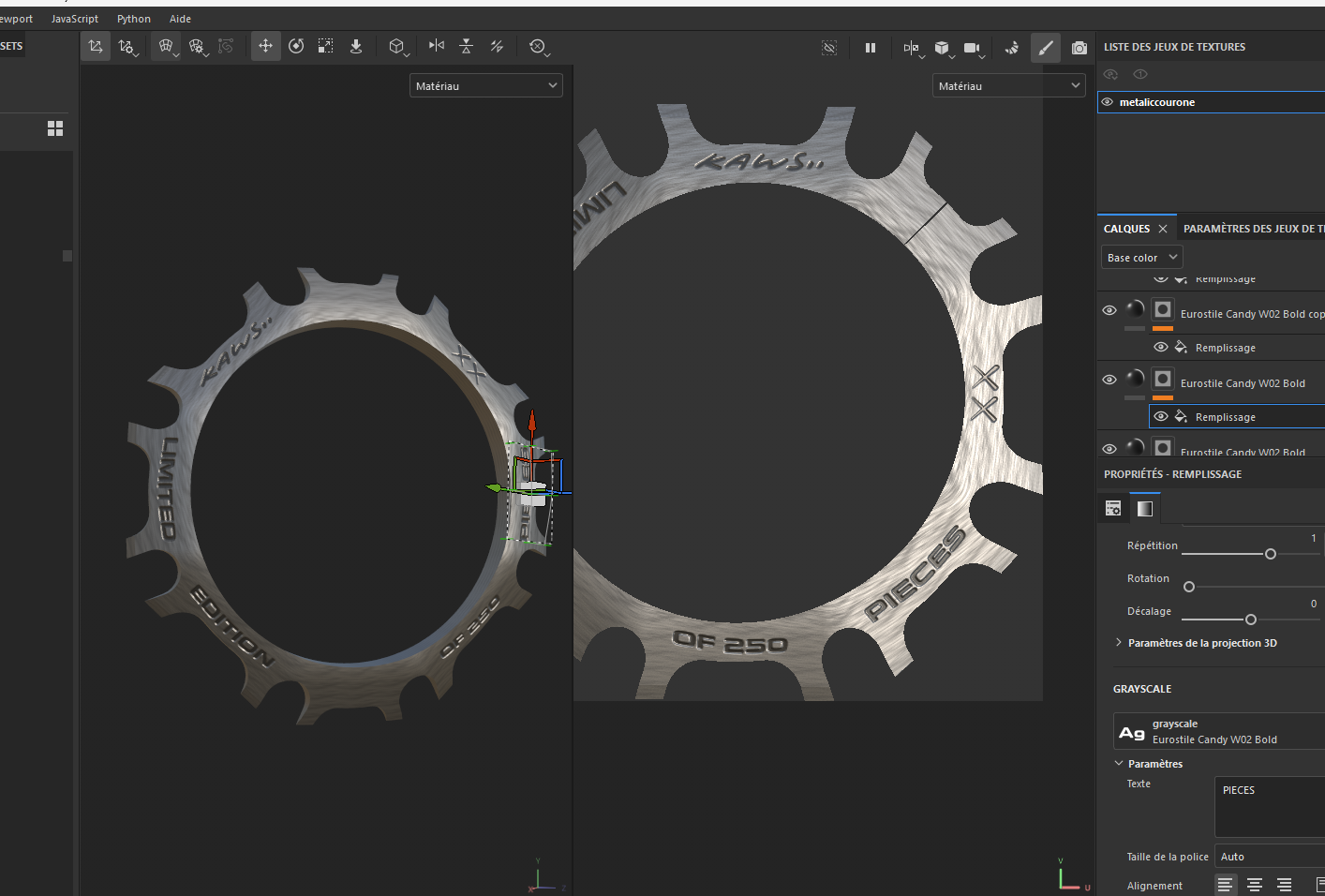
Task: Open the Aide menu
Action: [180, 19]
